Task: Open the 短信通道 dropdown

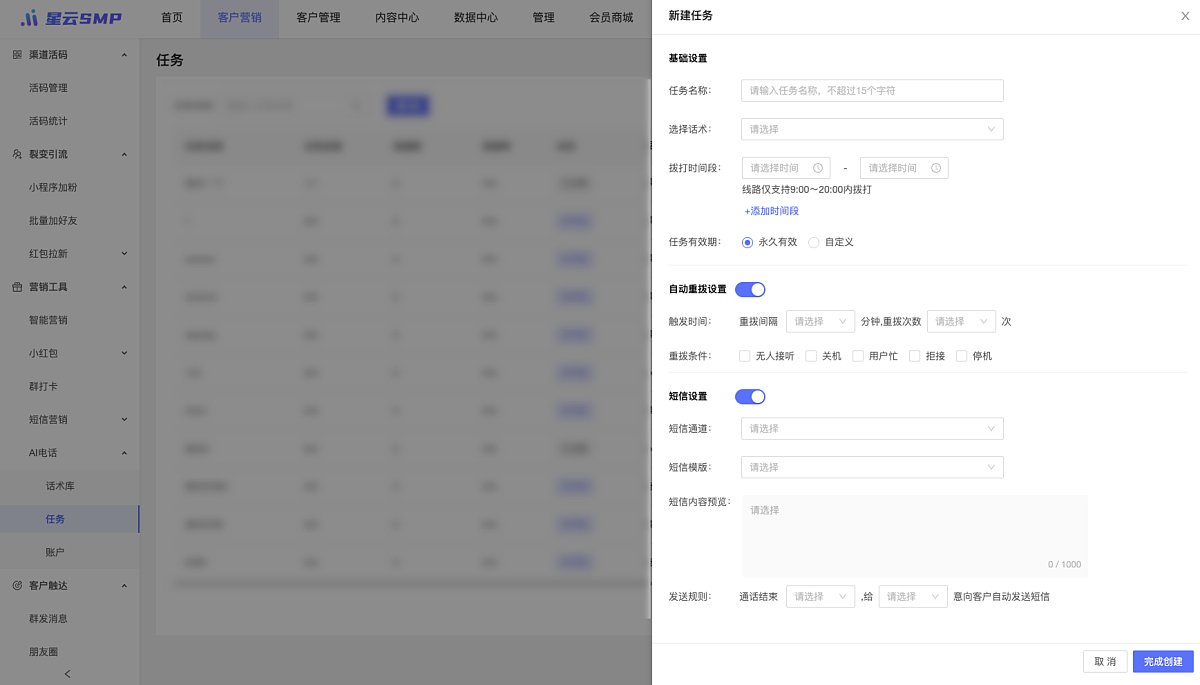Action: pos(872,428)
